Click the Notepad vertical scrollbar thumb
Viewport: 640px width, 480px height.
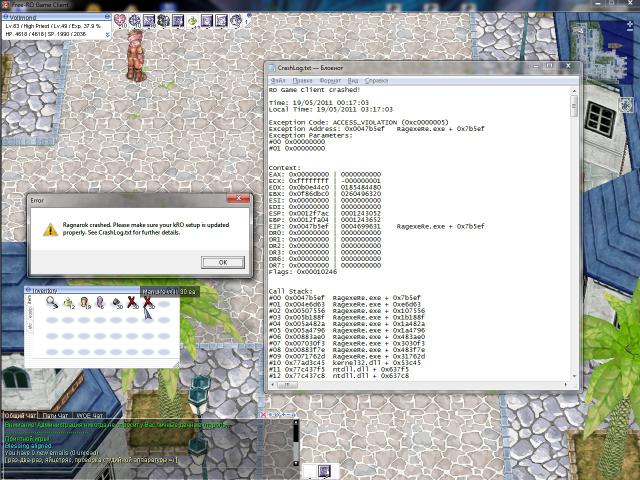click(574, 106)
